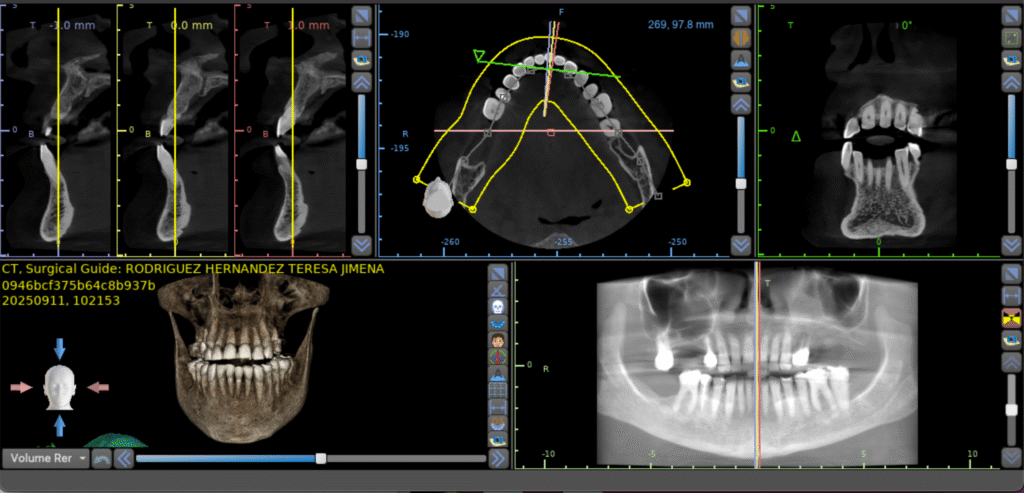Click the arch curve icon beside Volume dropdown
This screenshot has width=1024, height=493.
(x=101, y=459)
